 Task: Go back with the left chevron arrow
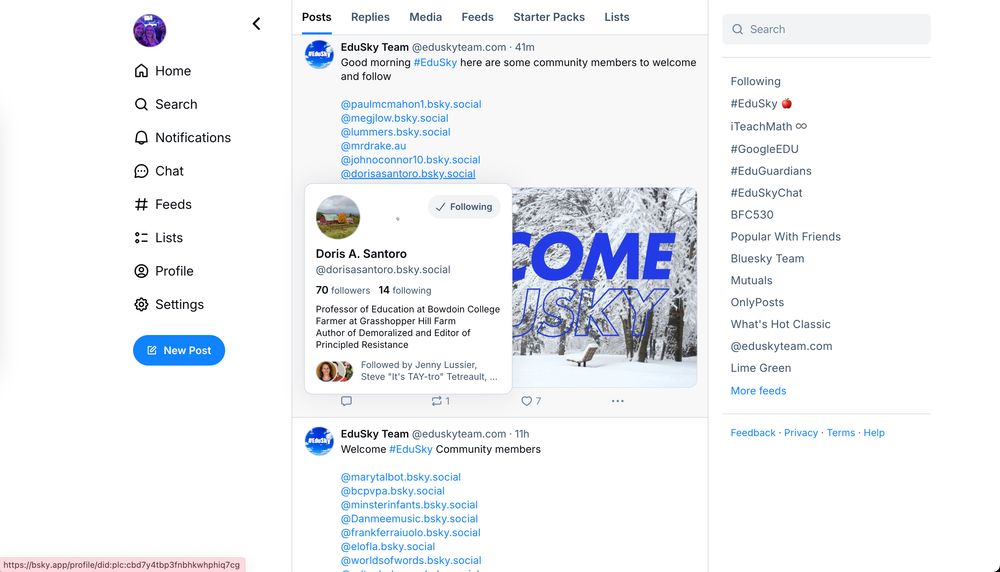[x=256, y=24]
